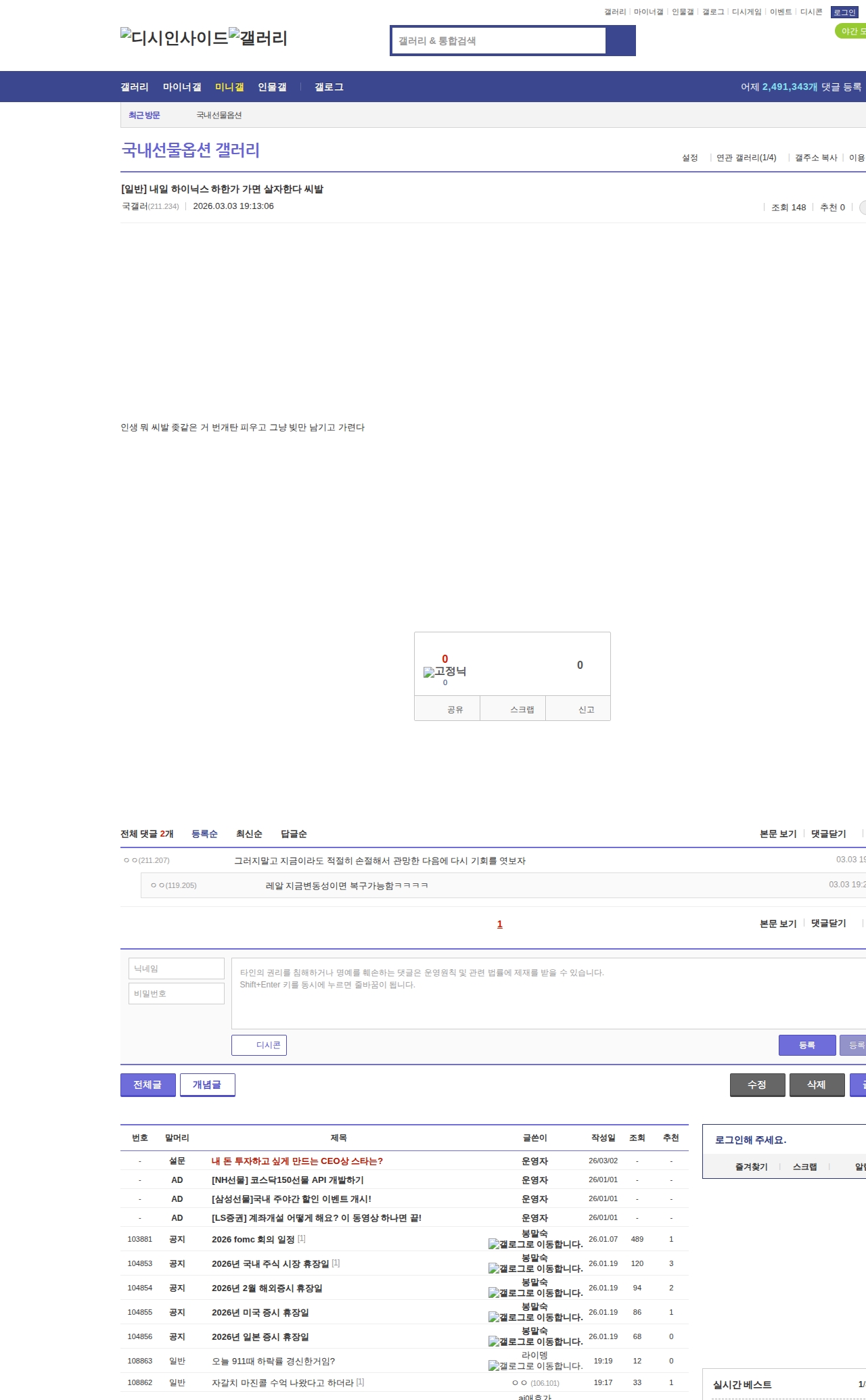Click the blue search button beside the search field
The width and height of the screenshot is (866, 1400).
tap(620, 41)
